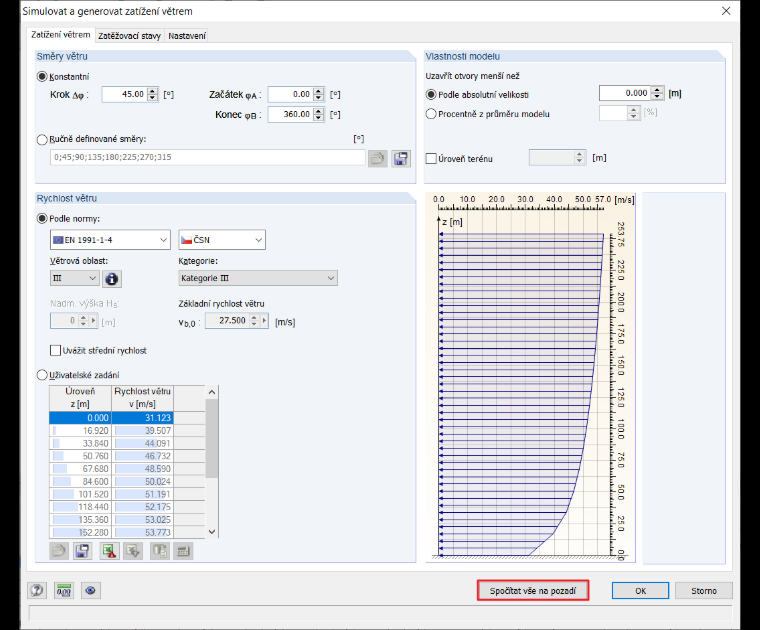The width and height of the screenshot is (760, 630).
Task: Select Ručně definované směry radio option
Action: tap(42, 140)
